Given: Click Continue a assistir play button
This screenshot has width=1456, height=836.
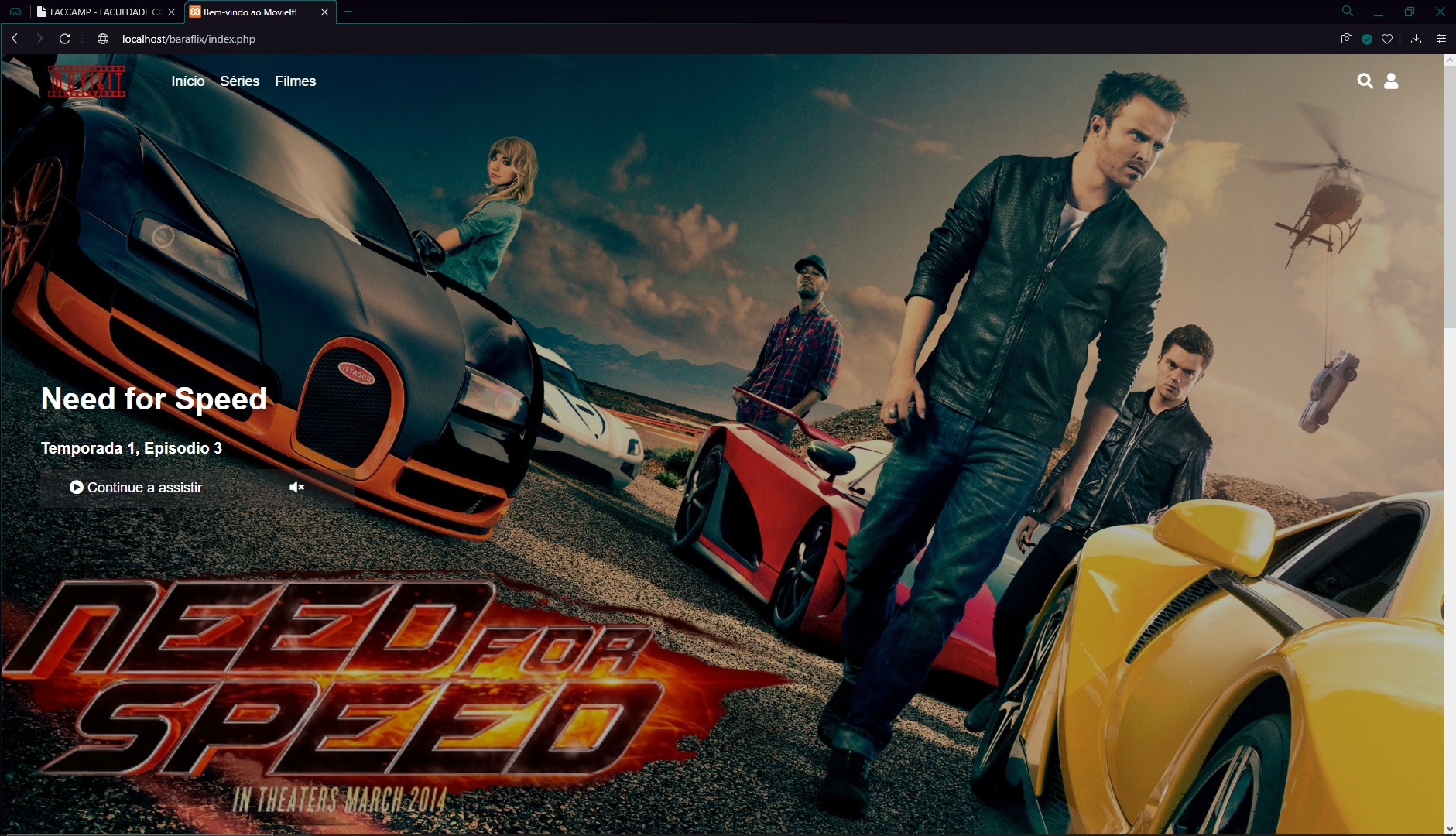Looking at the screenshot, I should 136,488.
